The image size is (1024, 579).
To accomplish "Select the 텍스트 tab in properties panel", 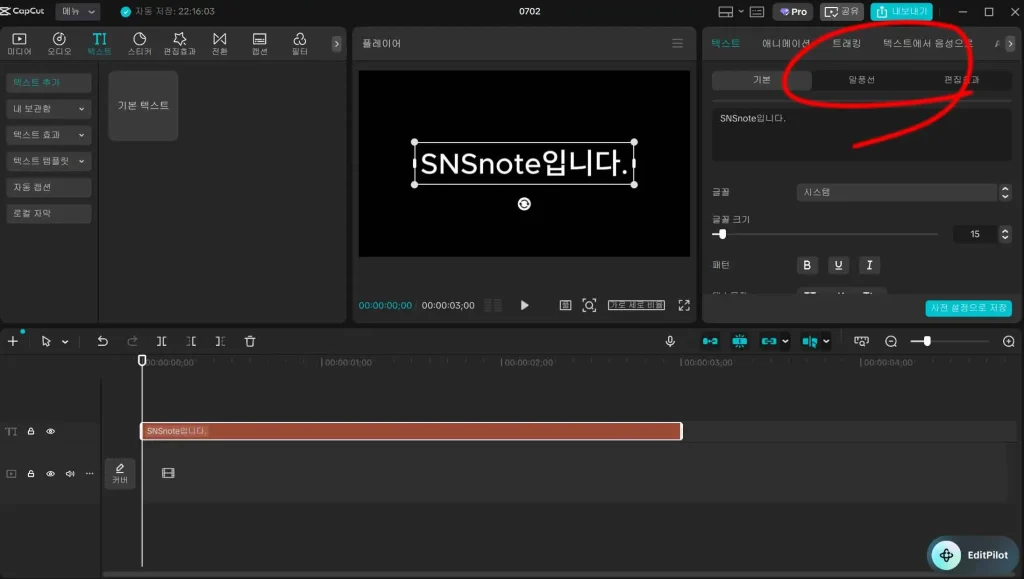I will tap(726, 43).
